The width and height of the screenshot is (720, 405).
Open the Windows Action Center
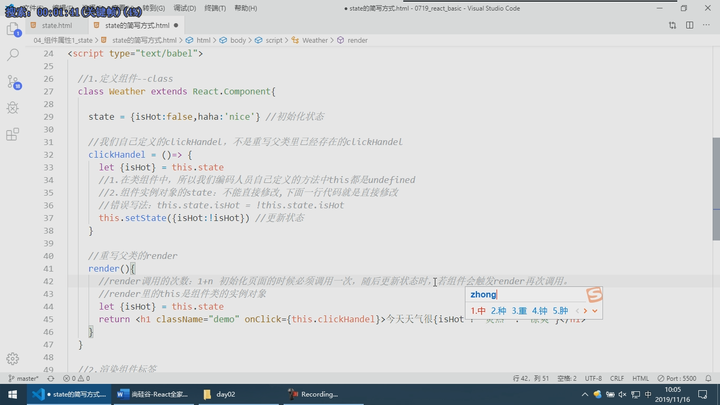(x=703, y=394)
